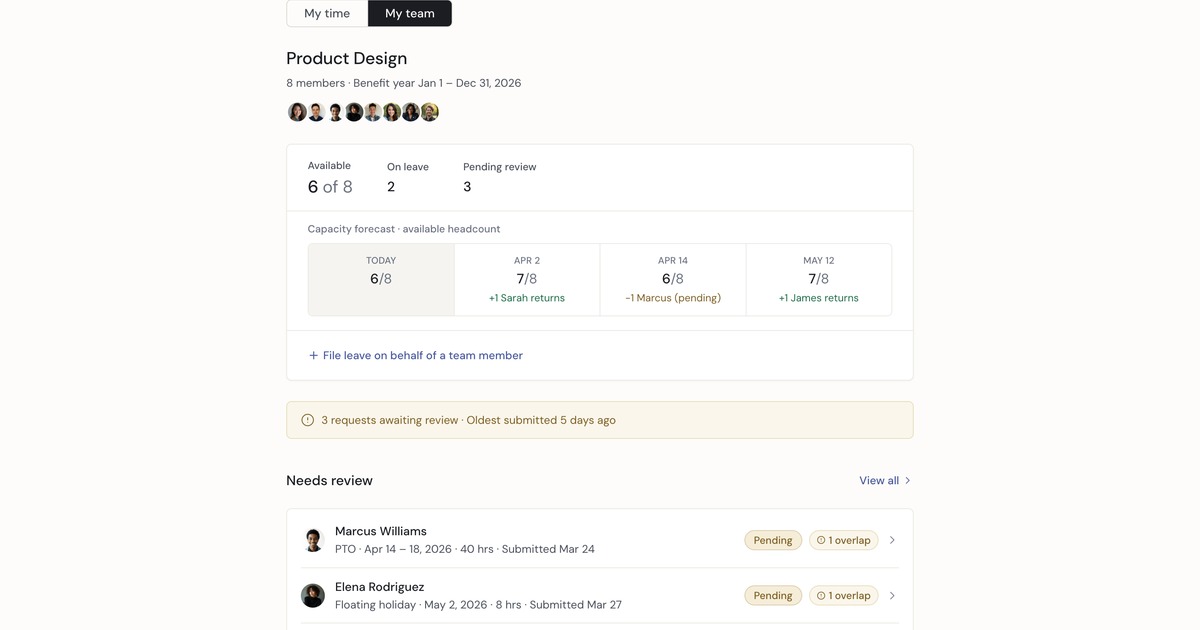Expand Marcus Williams' request with the chevron

(892, 540)
